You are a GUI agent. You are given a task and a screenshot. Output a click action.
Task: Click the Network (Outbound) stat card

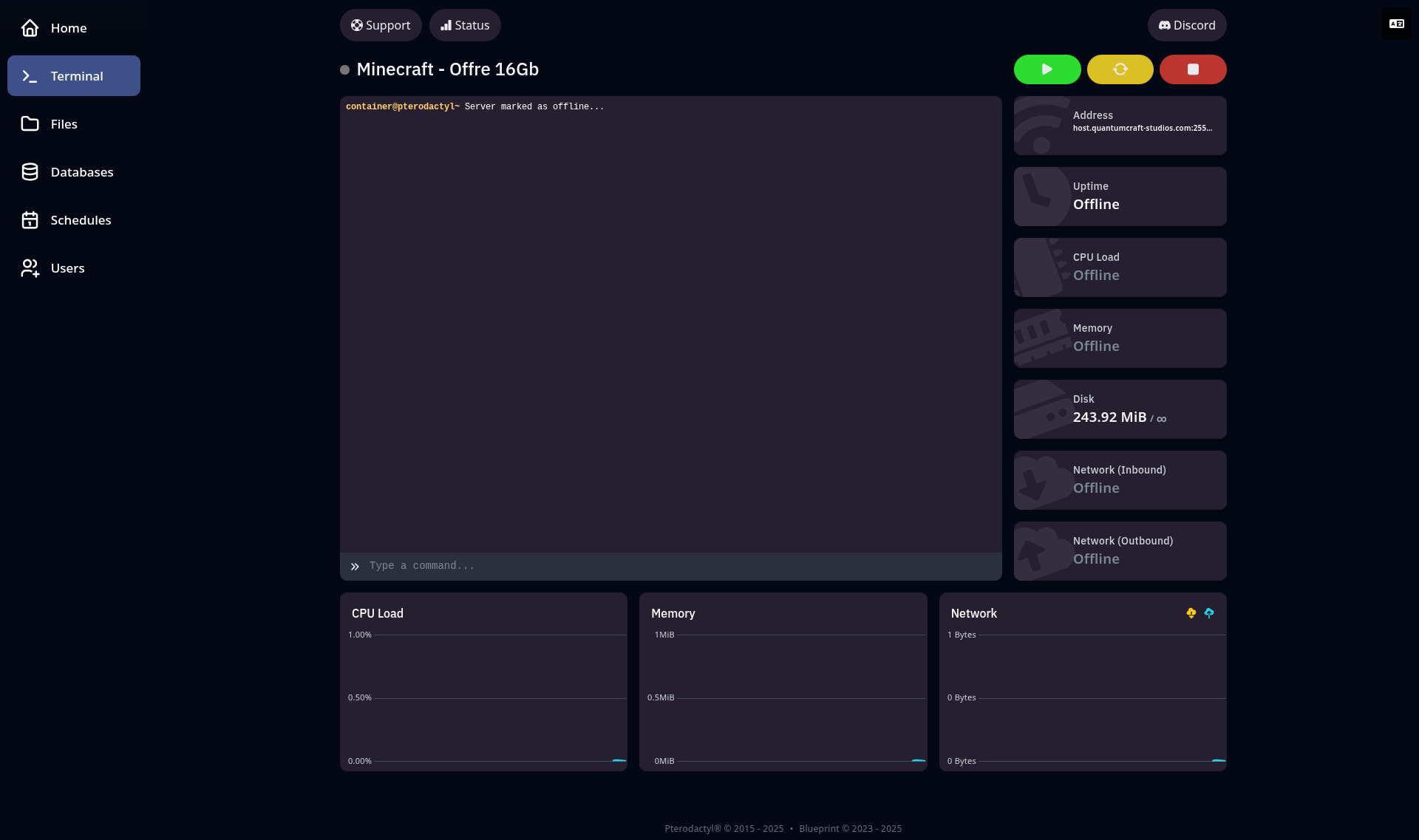point(1120,551)
